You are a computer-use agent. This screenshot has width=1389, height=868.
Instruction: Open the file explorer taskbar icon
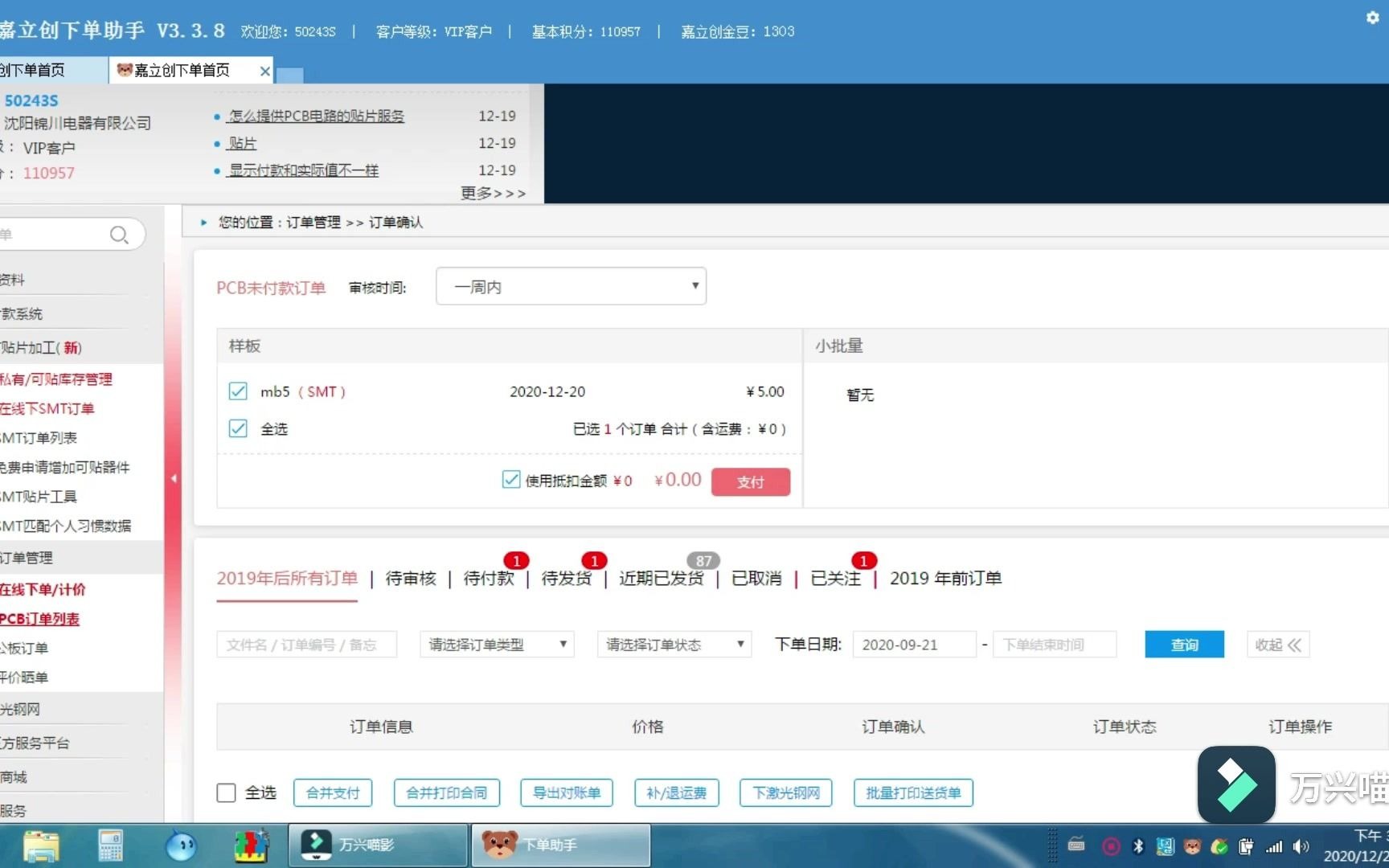pos(41,845)
